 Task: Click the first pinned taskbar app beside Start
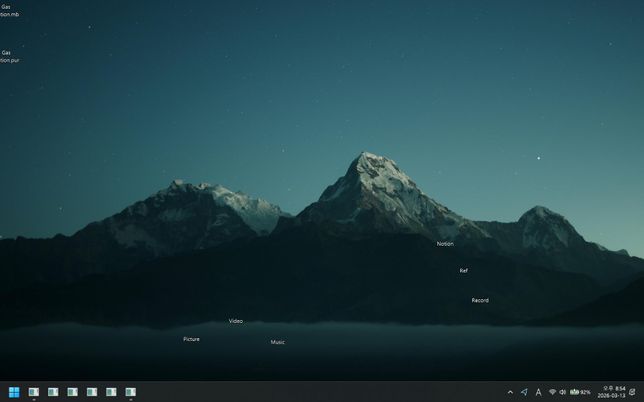34,392
